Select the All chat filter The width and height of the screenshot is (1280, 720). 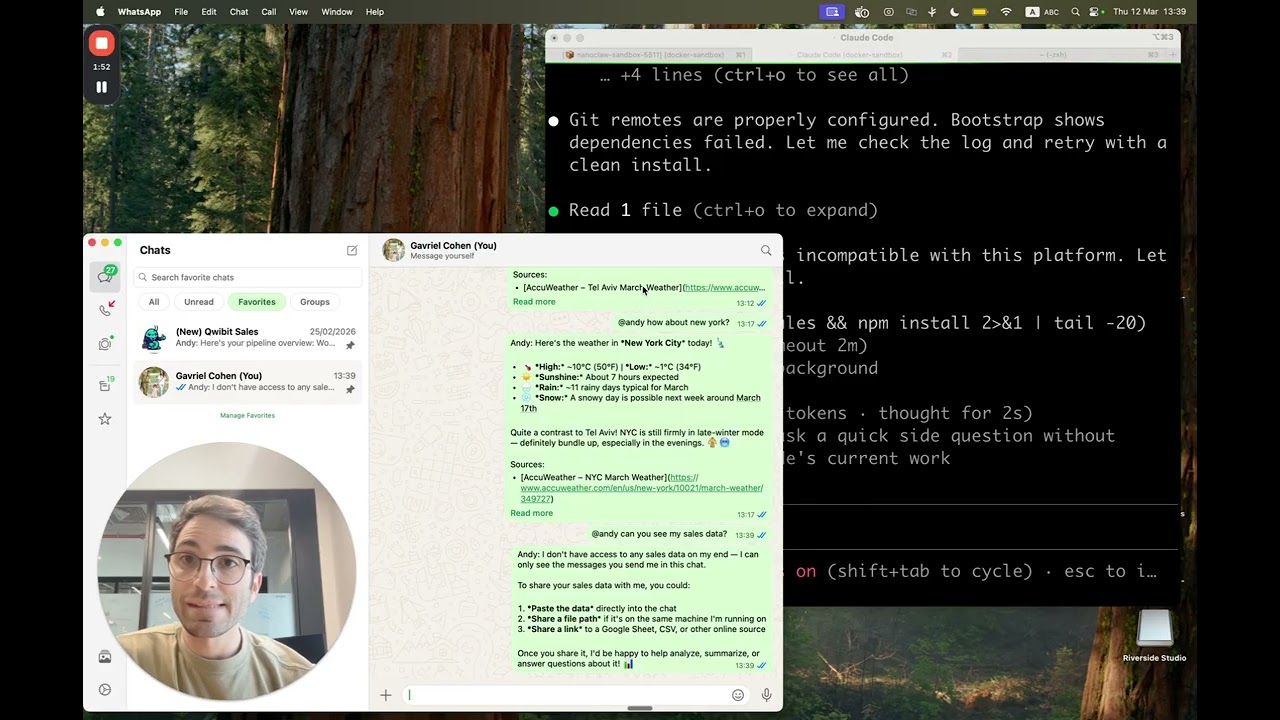(x=154, y=301)
